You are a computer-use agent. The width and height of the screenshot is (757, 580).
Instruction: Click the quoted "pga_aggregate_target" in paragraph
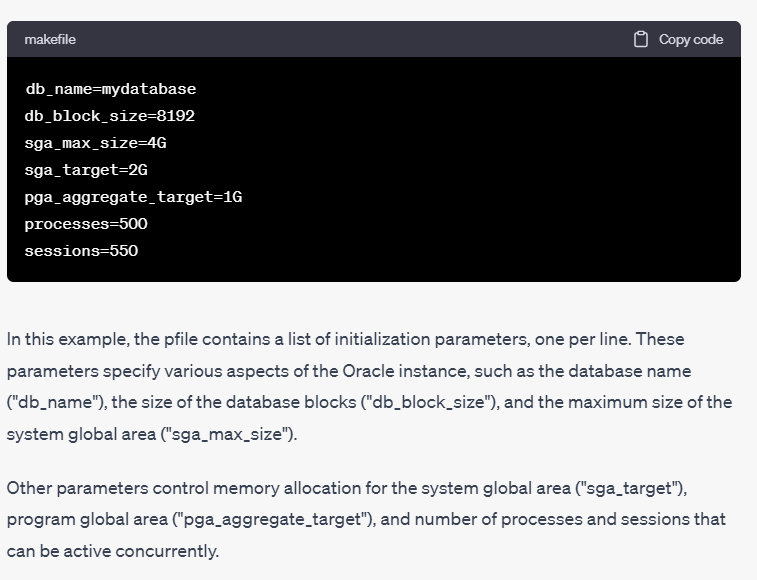[272, 519]
